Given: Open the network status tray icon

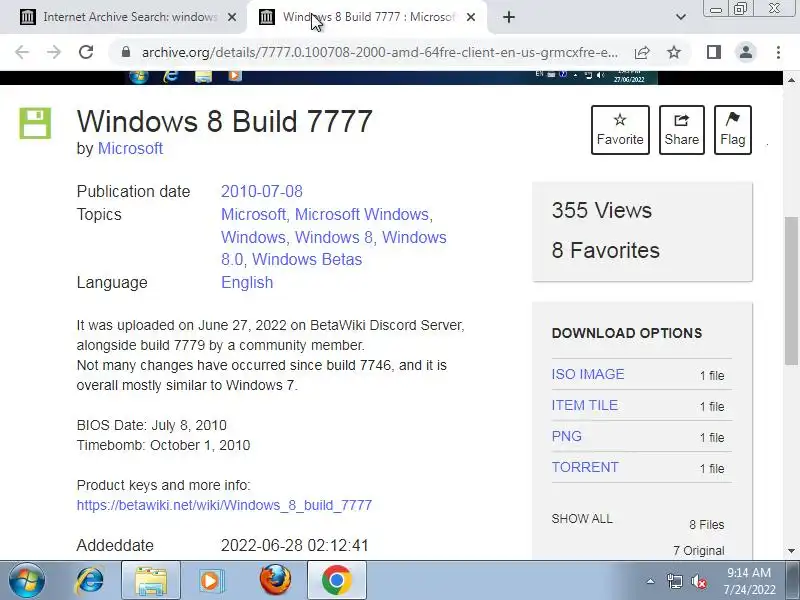Looking at the screenshot, I should tap(675, 581).
